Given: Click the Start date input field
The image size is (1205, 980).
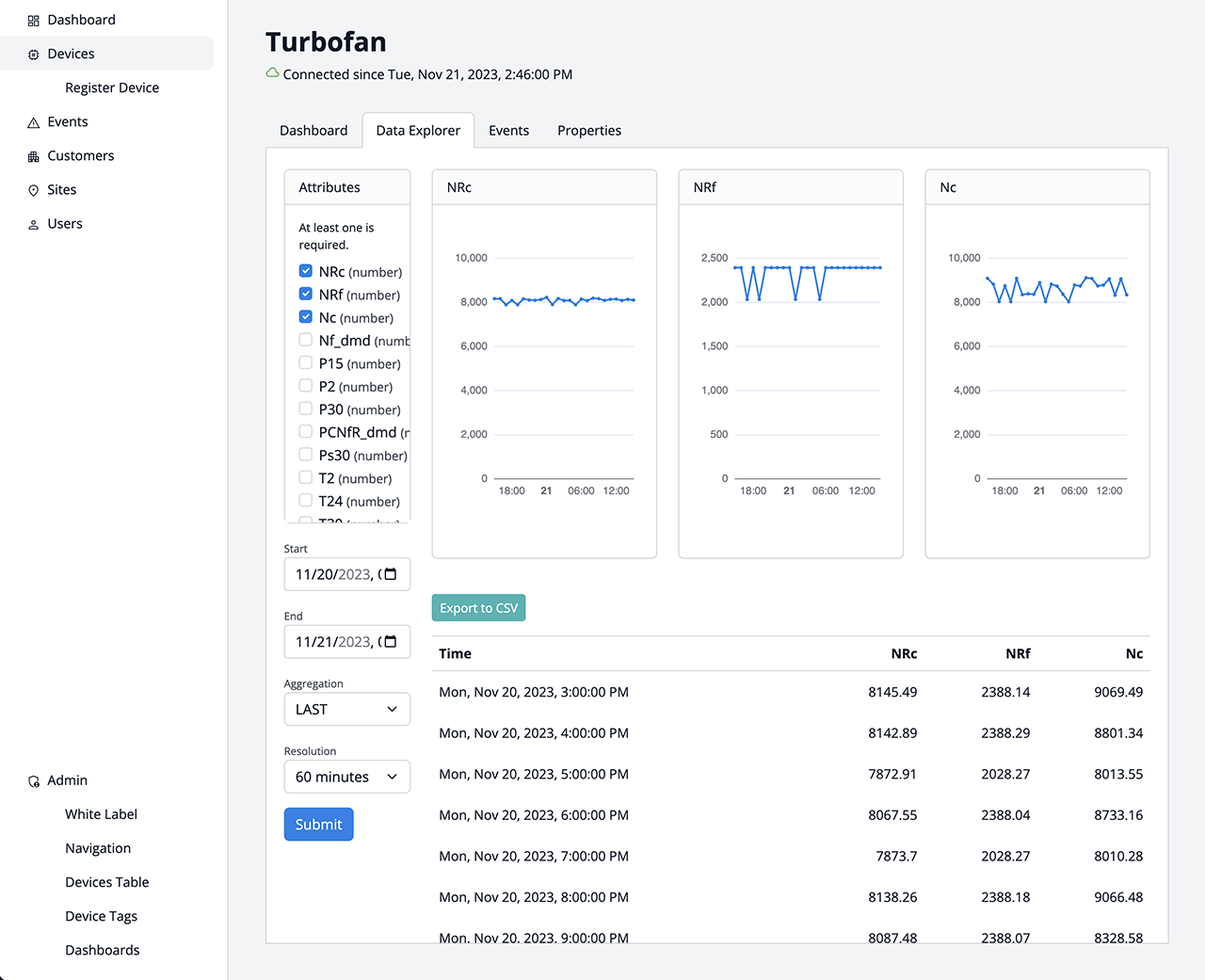Looking at the screenshot, I should (334, 574).
